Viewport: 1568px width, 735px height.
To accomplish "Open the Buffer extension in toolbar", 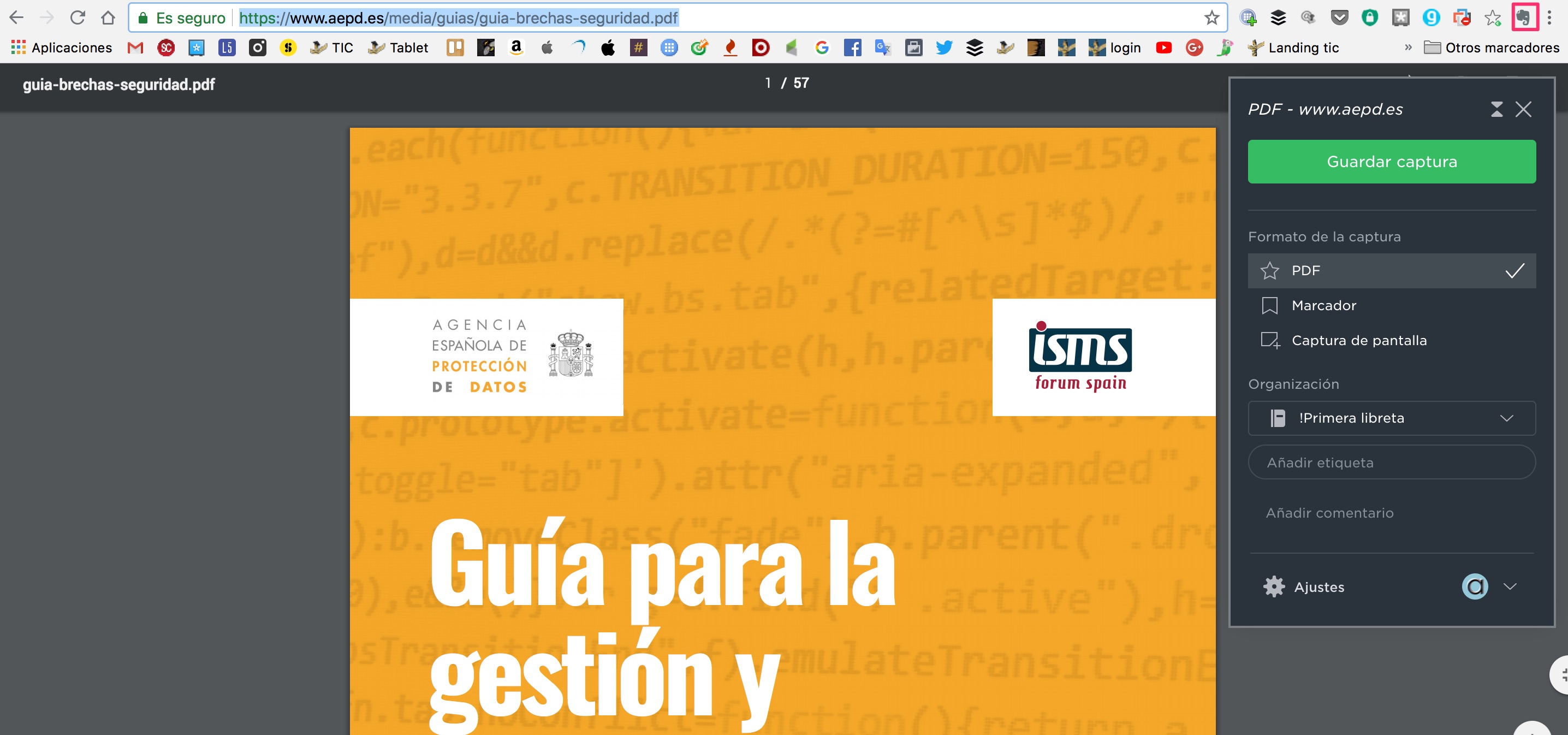I will 1278,17.
